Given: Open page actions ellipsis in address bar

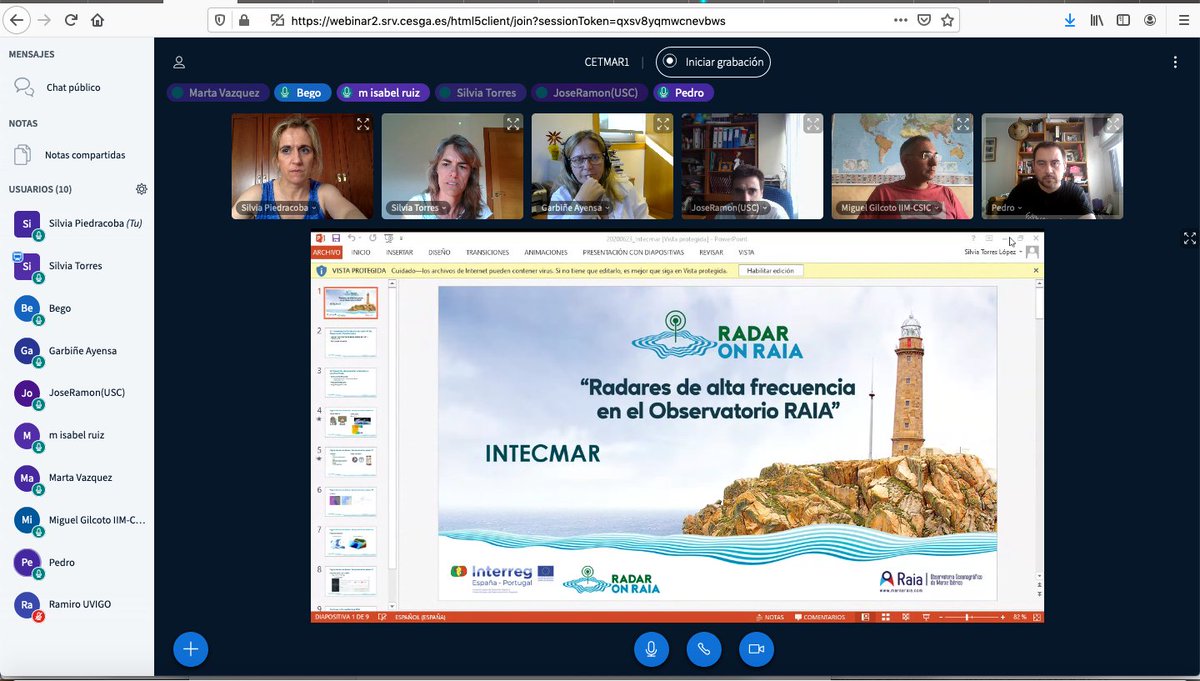Looking at the screenshot, I should (902, 19).
